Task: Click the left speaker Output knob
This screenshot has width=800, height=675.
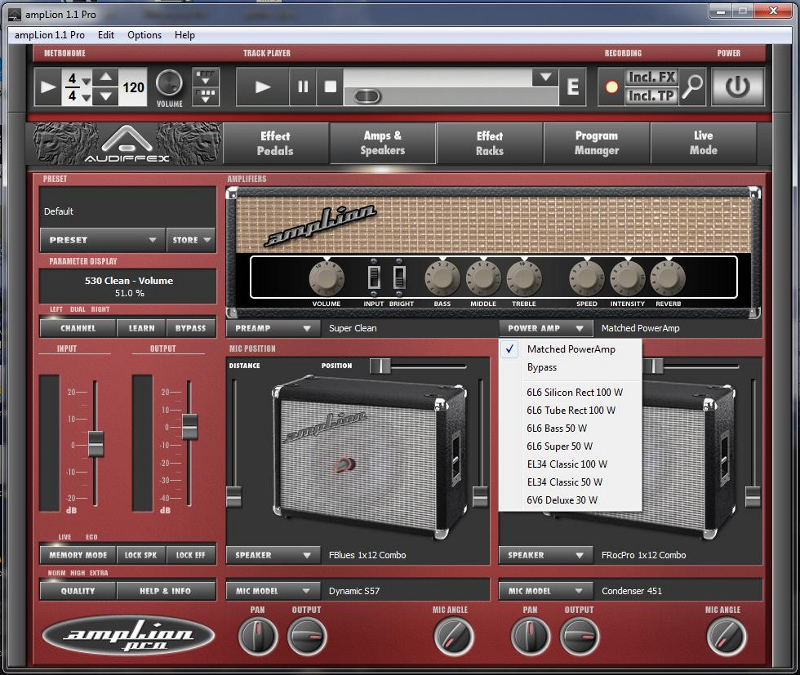Action: [307, 636]
